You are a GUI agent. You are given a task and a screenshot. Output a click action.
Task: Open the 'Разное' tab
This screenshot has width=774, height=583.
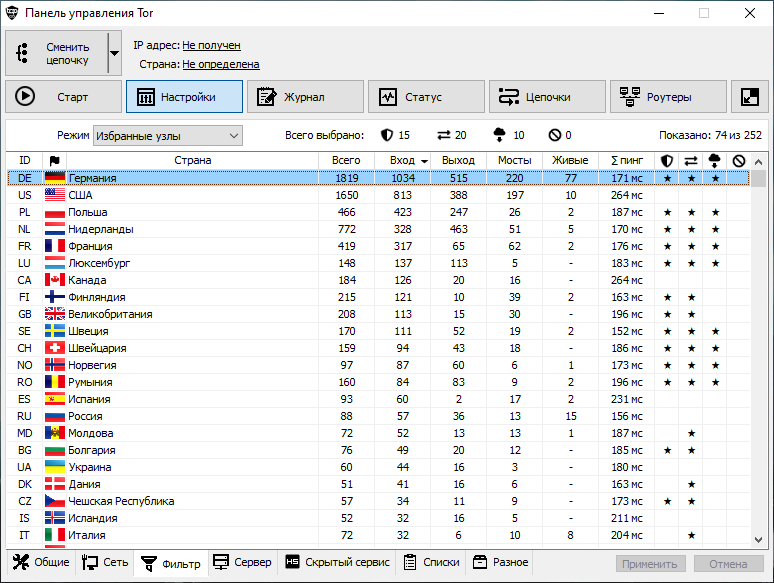click(501, 562)
